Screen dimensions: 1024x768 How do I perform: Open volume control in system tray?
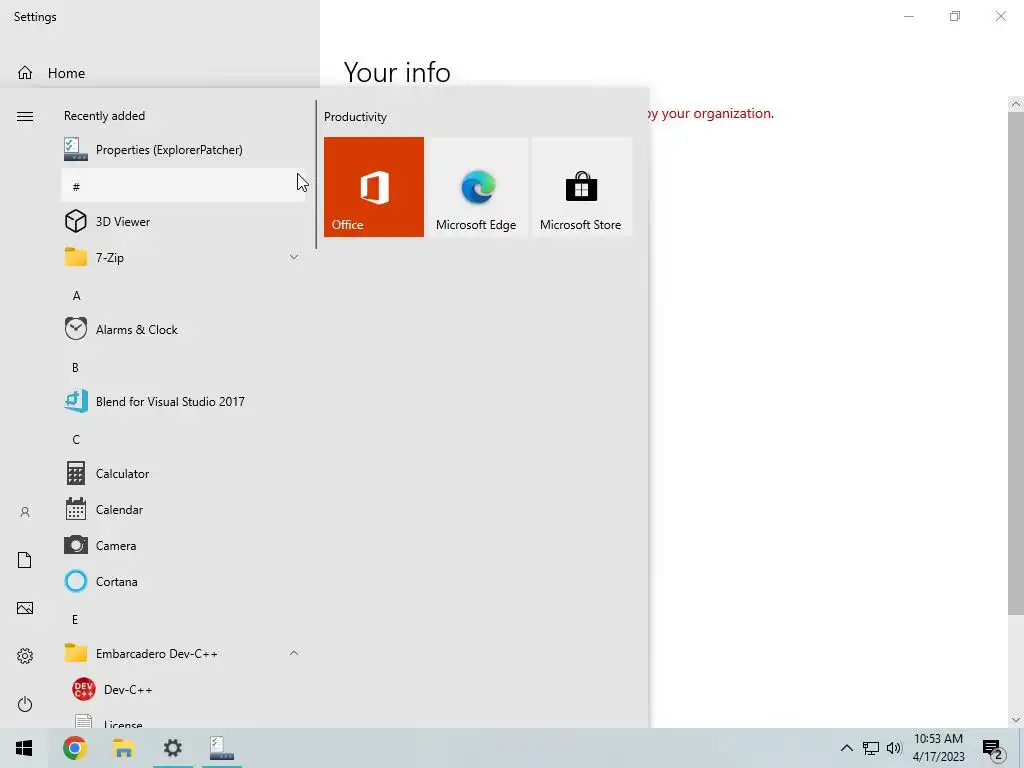[x=894, y=748]
